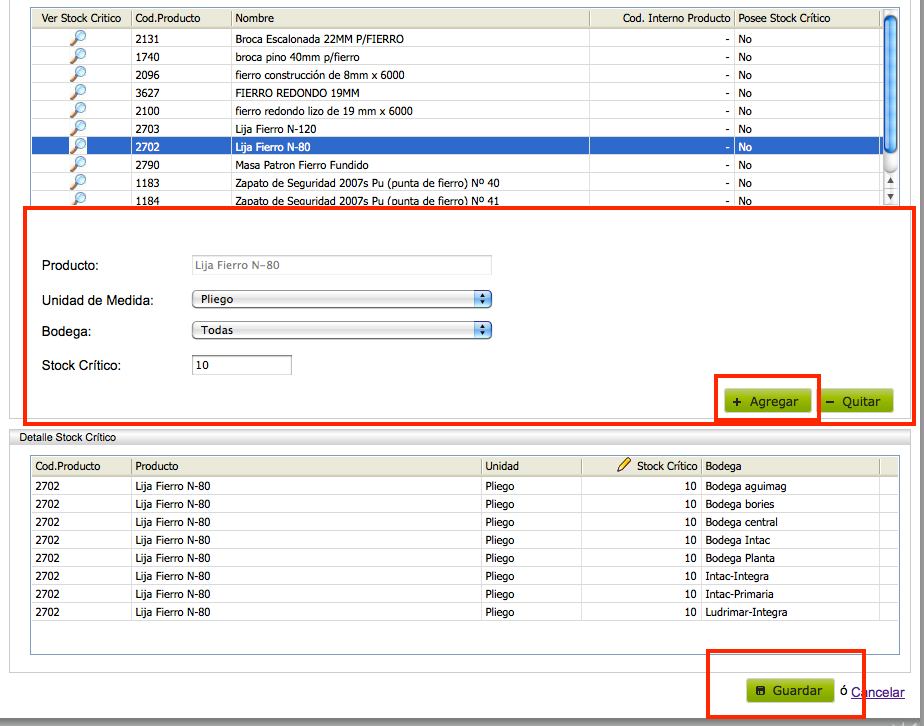Viewport: 924px width, 726px height.
Task: Open Bodega dropdown showing Todas
Action: [x=342, y=330]
